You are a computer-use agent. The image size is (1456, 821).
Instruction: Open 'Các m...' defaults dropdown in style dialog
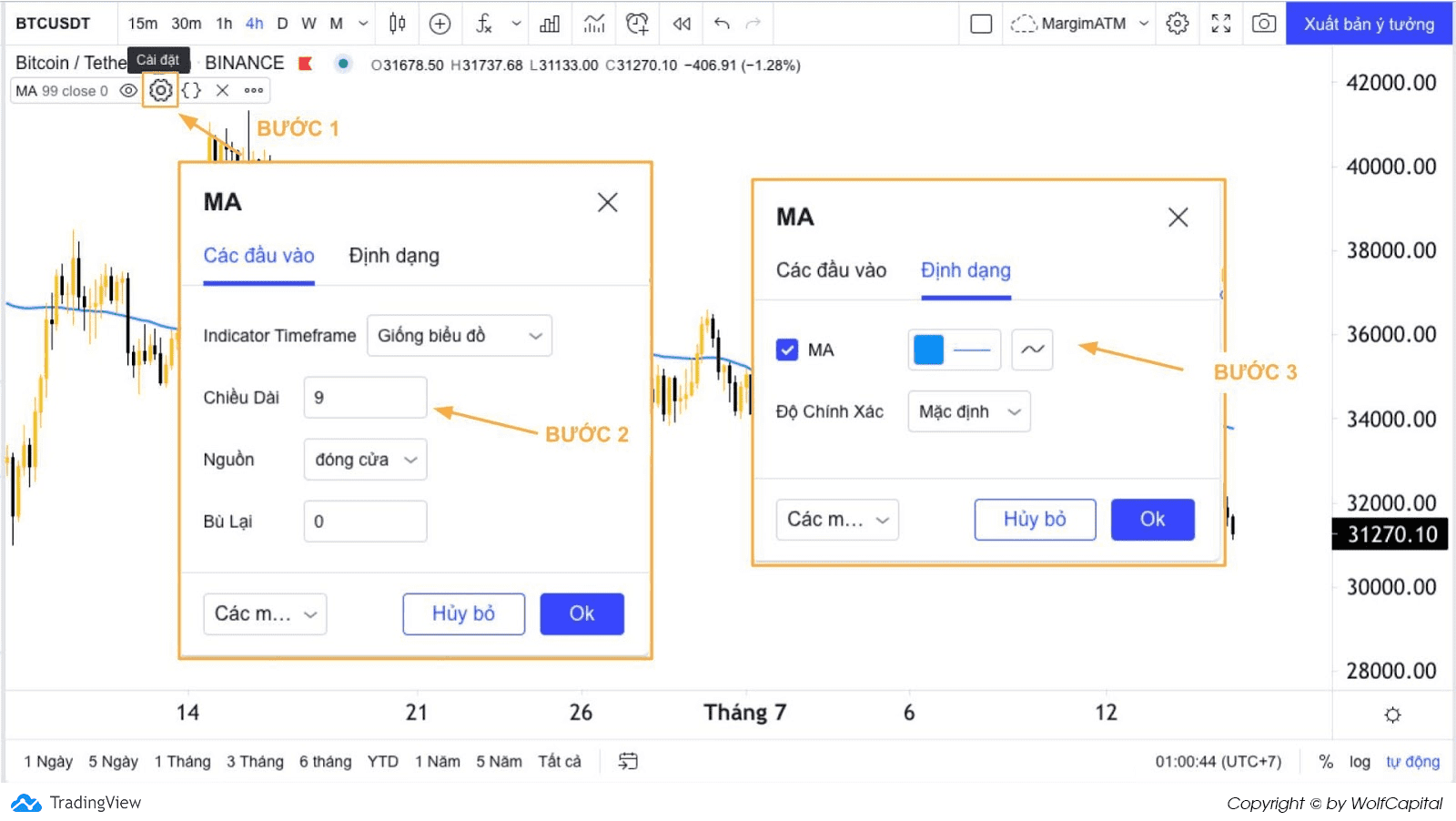point(837,520)
